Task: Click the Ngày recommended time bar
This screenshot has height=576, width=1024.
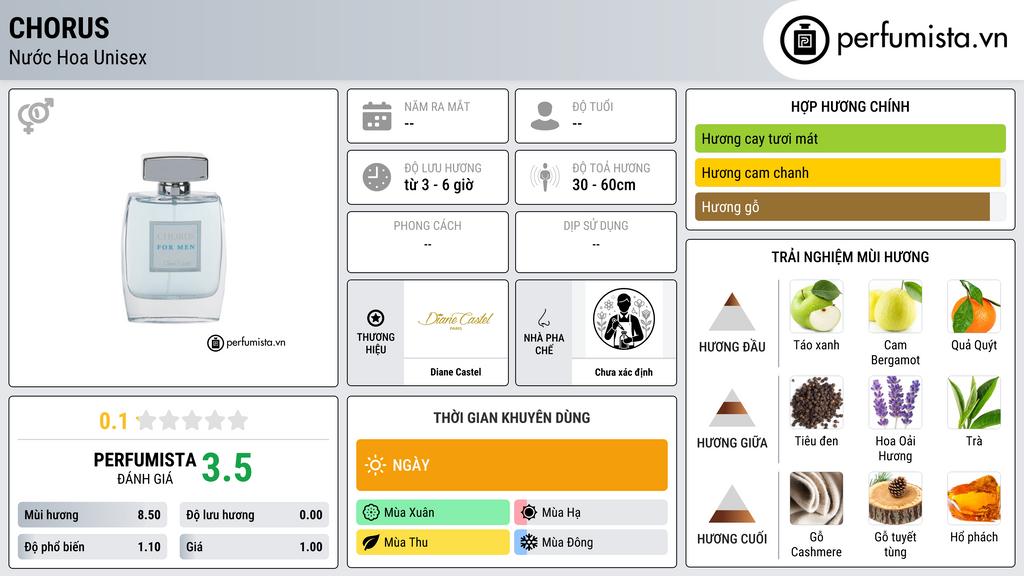Action: click(x=512, y=465)
